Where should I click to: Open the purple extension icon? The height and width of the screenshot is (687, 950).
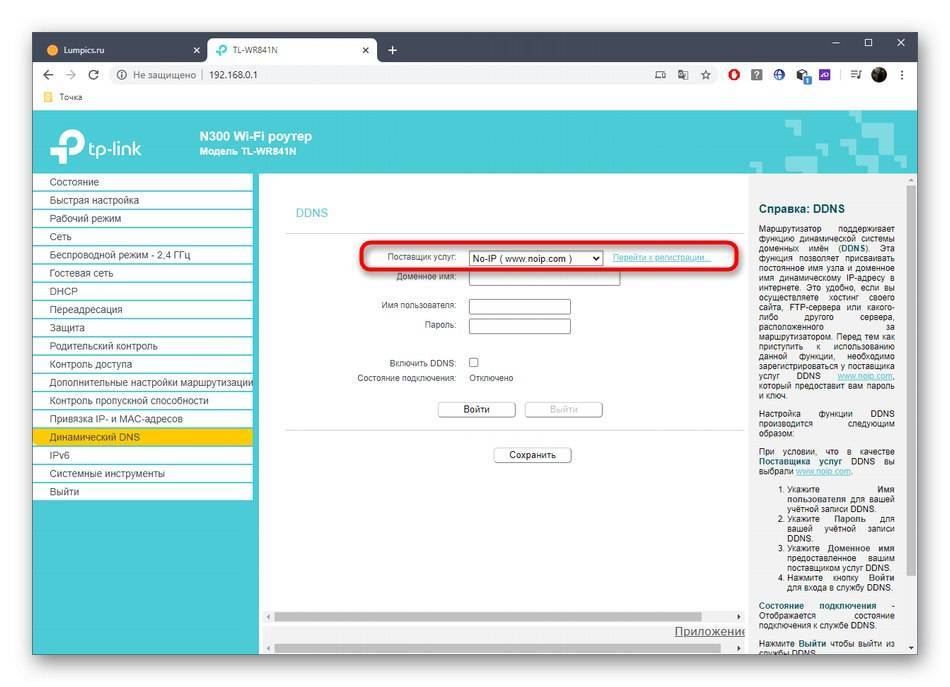825,75
